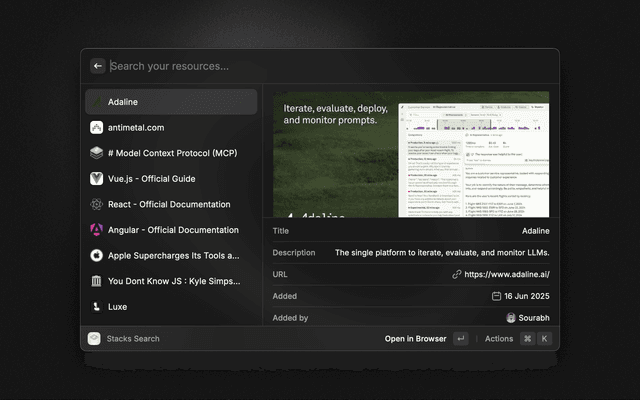Viewport: 640px width, 400px height.
Task: Click the Apple logo icon in list
Action: [x=97, y=255]
